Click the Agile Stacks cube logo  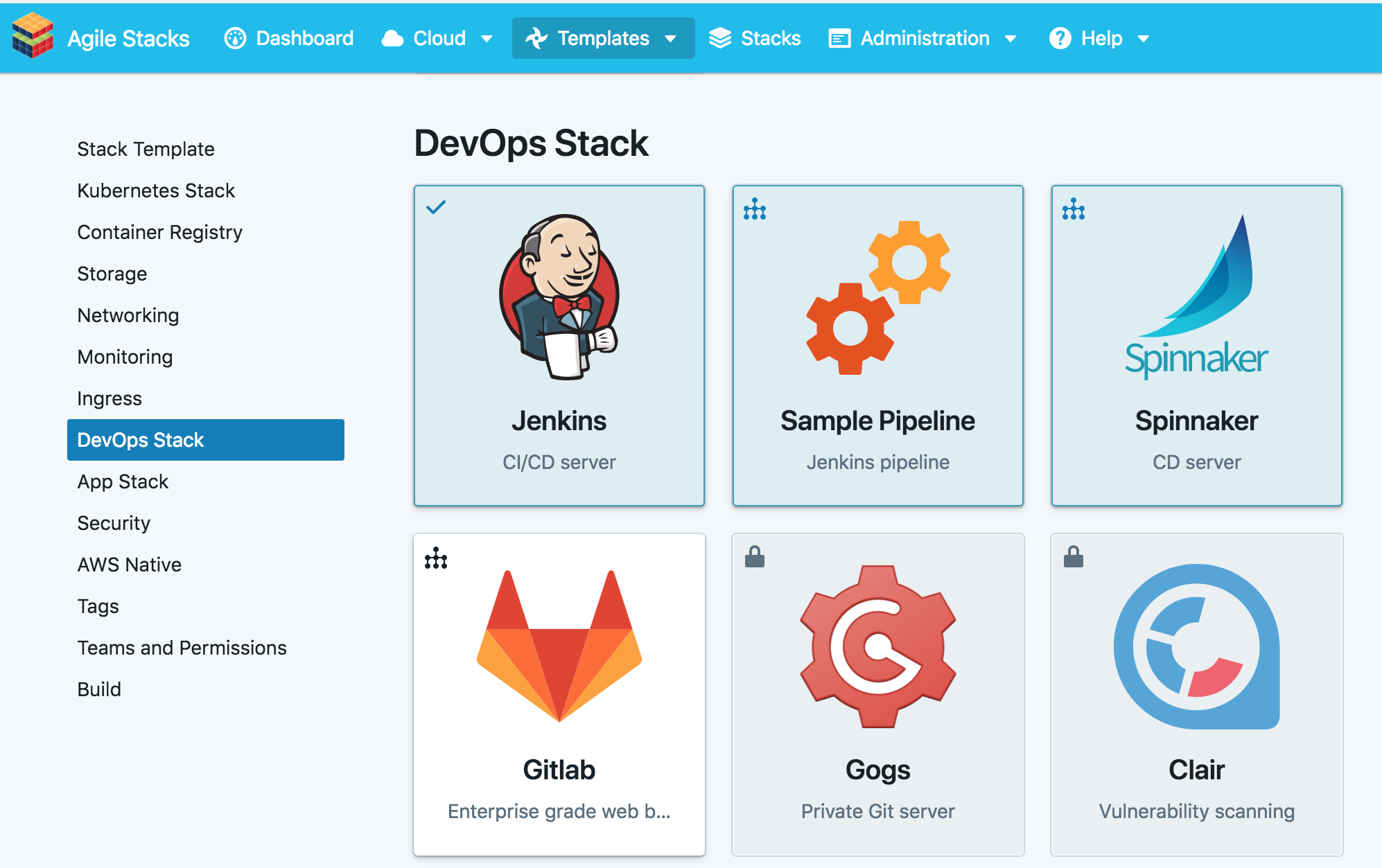point(33,36)
